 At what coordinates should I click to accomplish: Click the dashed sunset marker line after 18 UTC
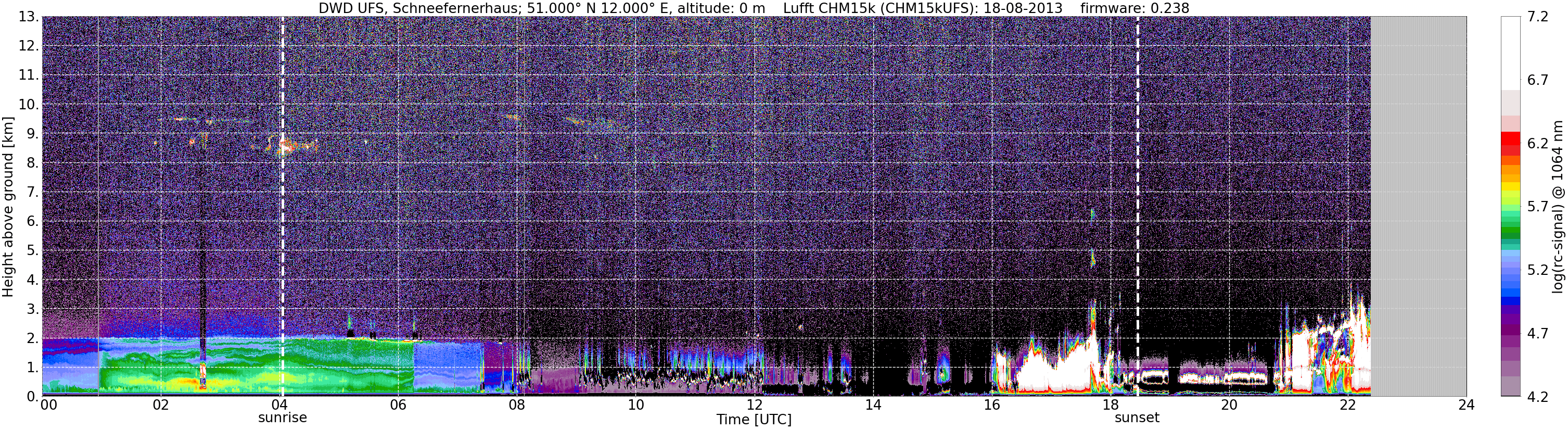click(x=1137, y=206)
